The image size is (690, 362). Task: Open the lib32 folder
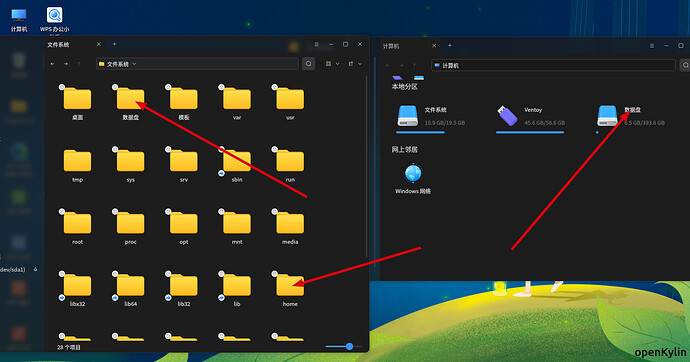pyautogui.click(x=184, y=285)
